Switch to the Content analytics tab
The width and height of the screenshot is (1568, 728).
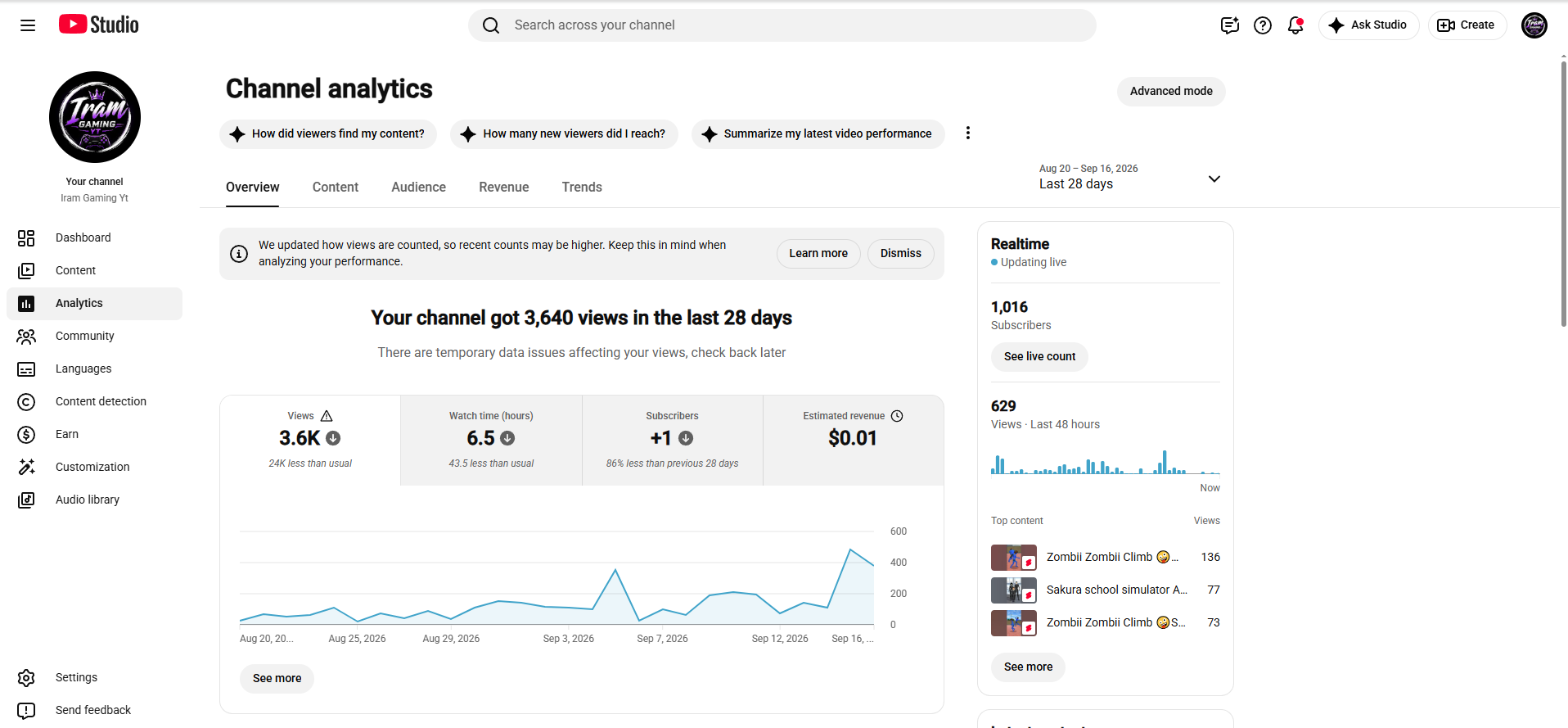coord(336,187)
